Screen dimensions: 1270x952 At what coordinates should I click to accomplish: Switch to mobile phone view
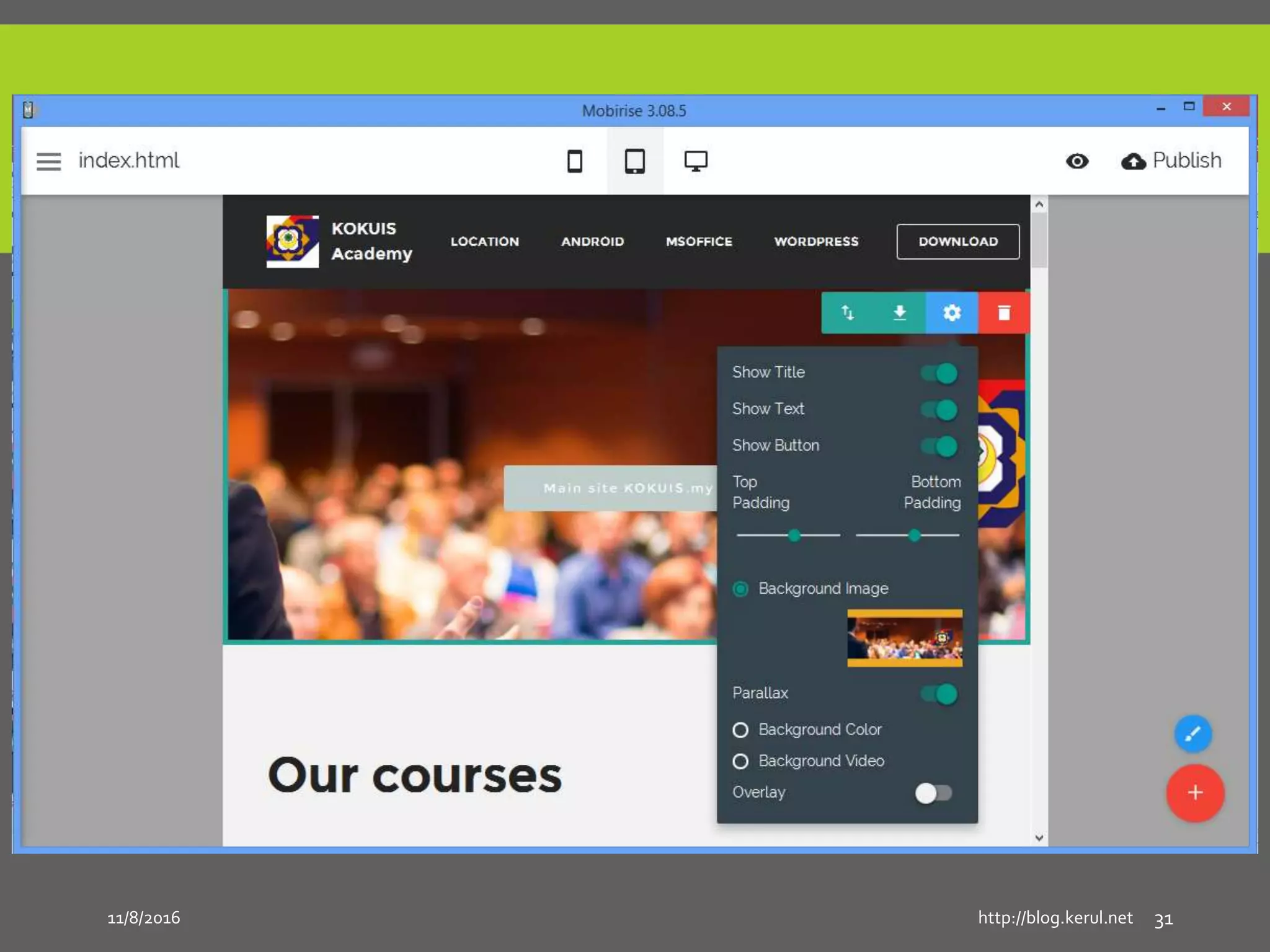(x=574, y=161)
